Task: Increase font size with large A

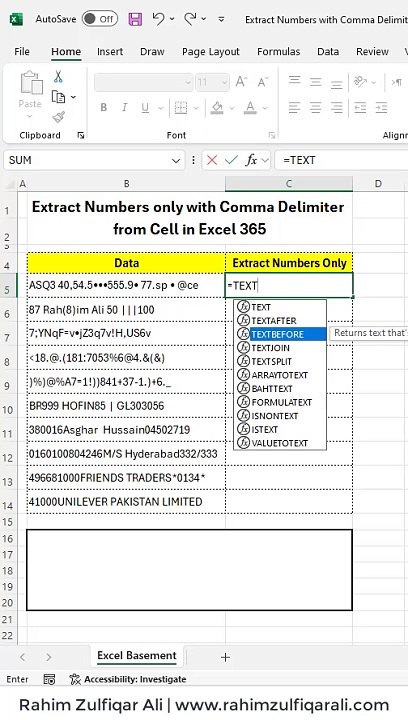Action: pyautogui.click(x=241, y=82)
